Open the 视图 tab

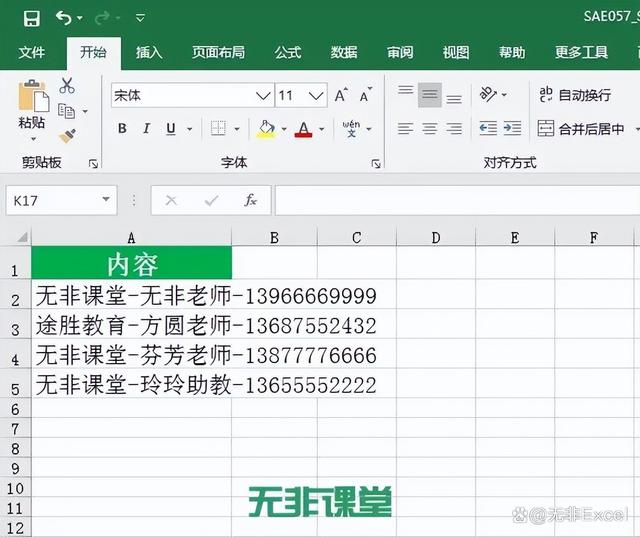pos(456,52)
